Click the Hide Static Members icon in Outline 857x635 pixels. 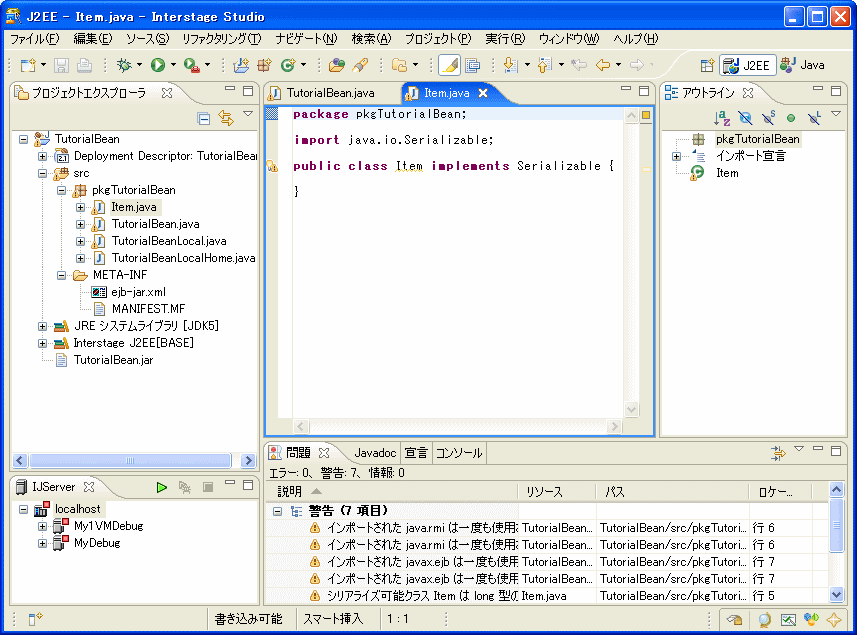pos(768,117)
